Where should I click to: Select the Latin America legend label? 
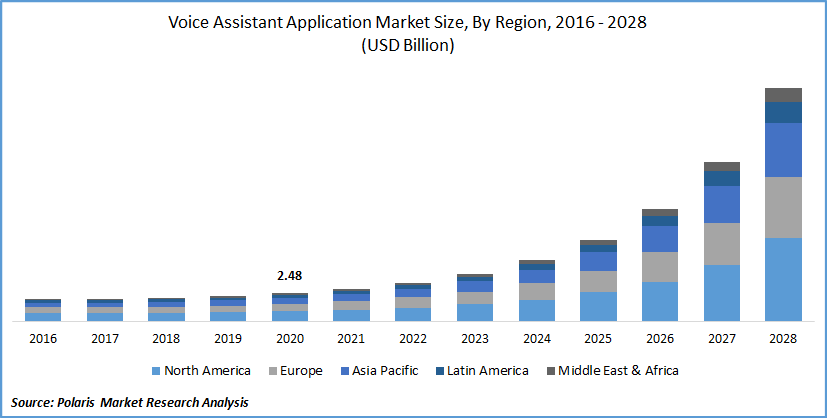[x=488, y=371]
